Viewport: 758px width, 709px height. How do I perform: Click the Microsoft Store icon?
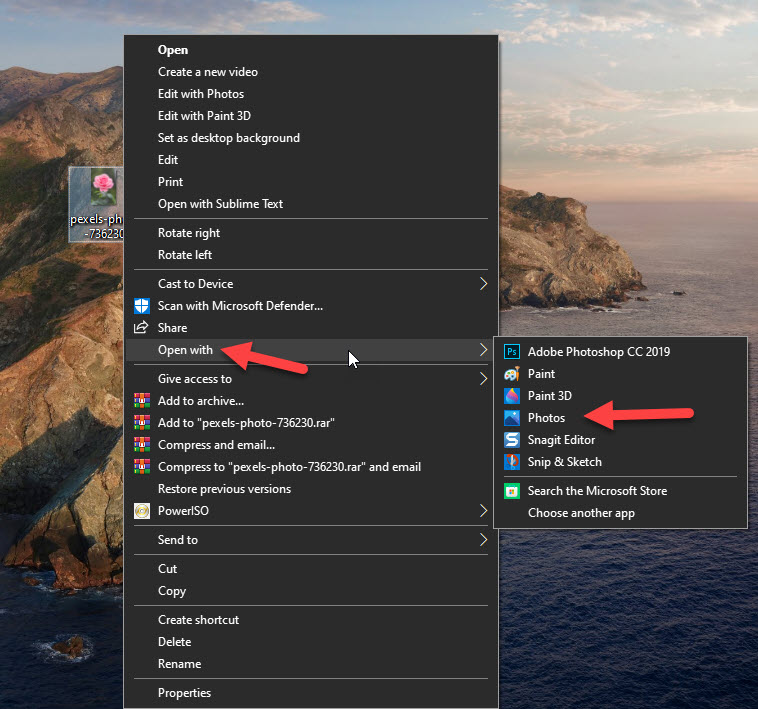coord(512,491)
